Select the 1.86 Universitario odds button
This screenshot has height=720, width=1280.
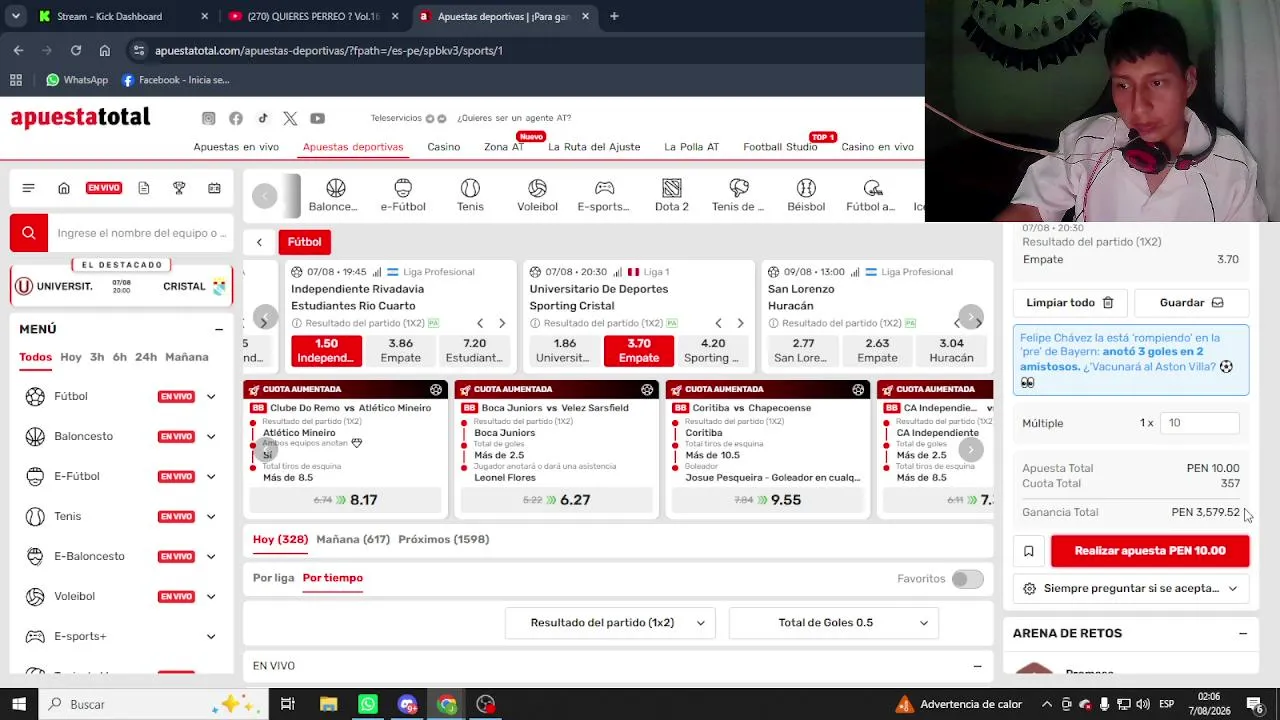point(564,351)
